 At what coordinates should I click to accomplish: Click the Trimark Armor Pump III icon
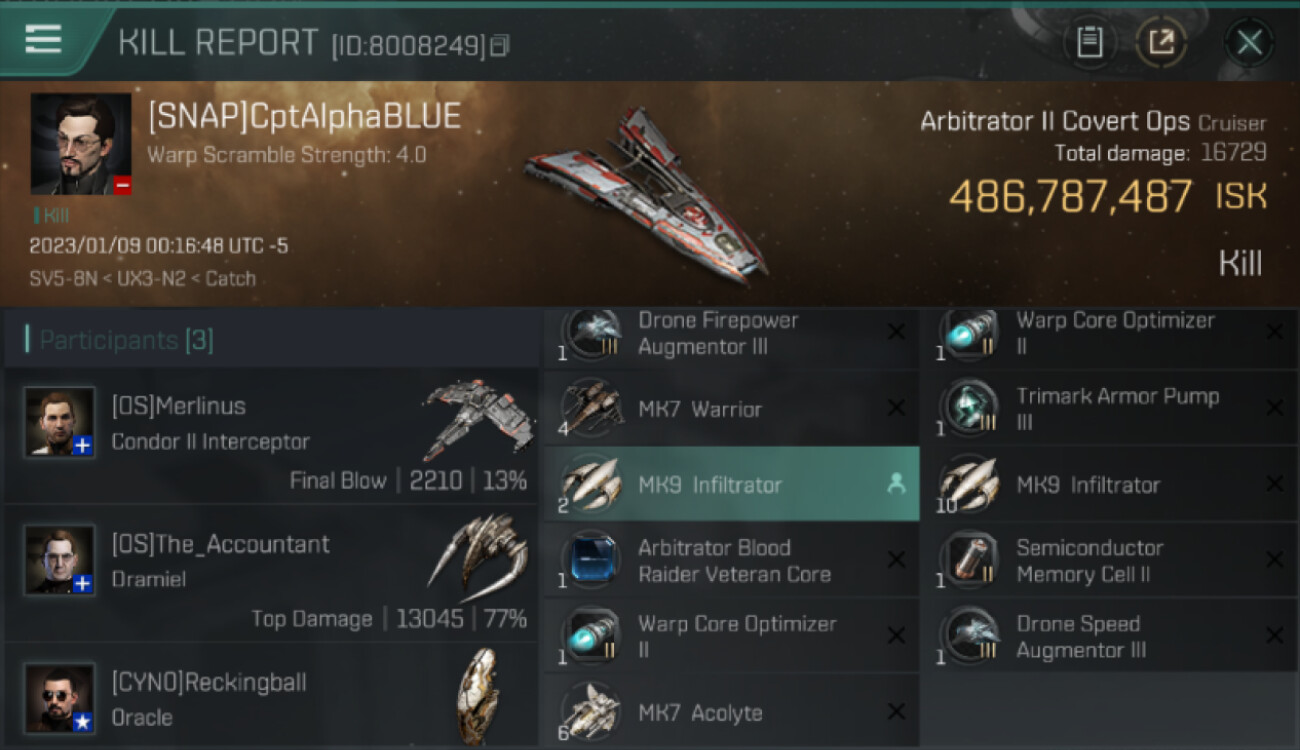(x=969, y=408)
